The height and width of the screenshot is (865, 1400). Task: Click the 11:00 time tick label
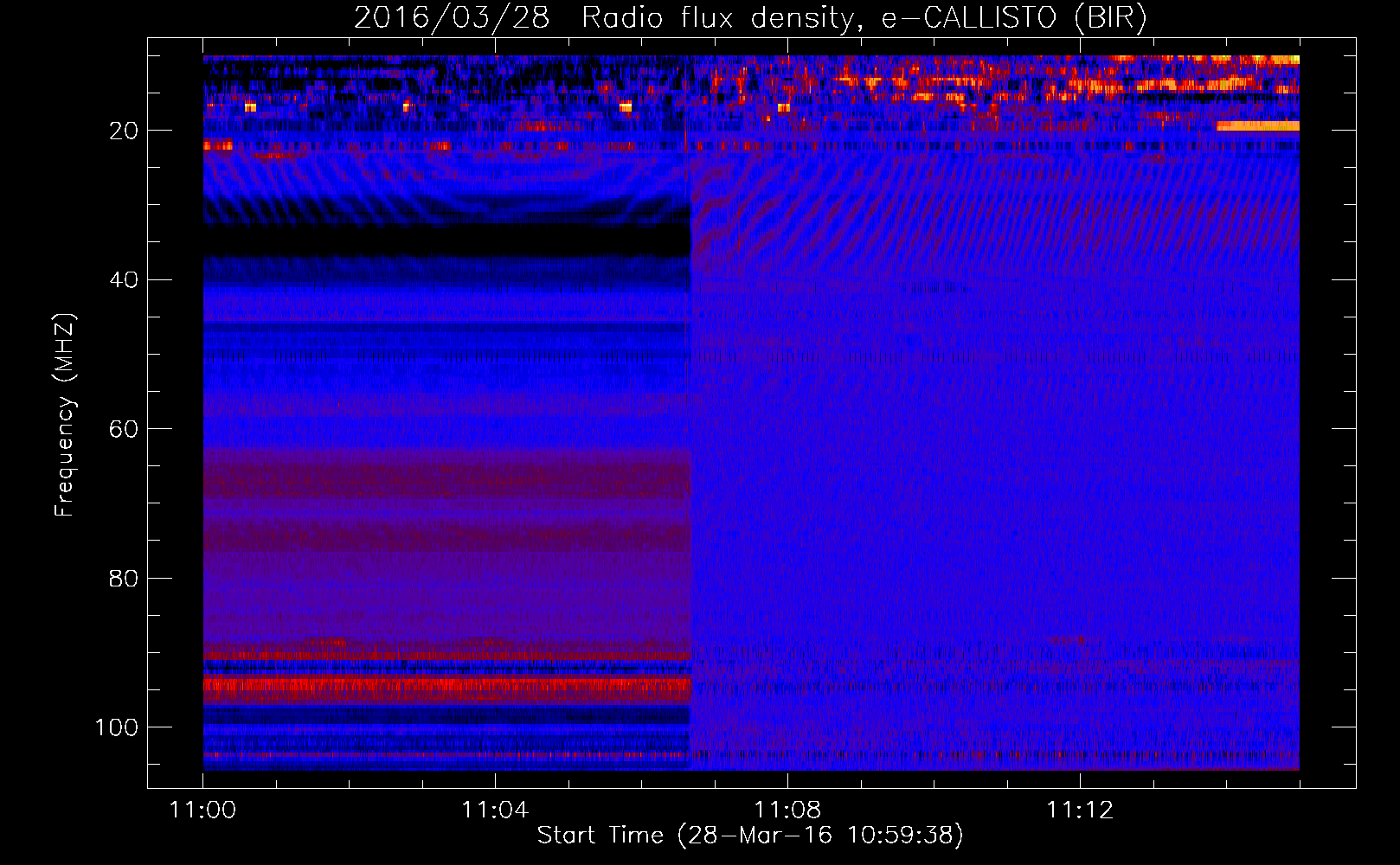(203, 810)
